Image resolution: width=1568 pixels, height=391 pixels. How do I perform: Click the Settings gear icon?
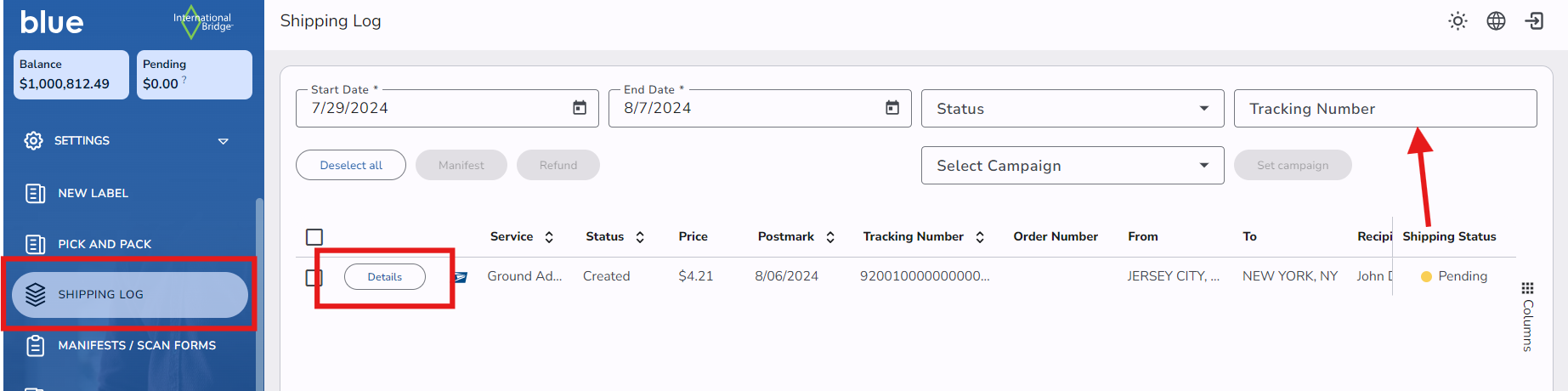coord(34,140)
